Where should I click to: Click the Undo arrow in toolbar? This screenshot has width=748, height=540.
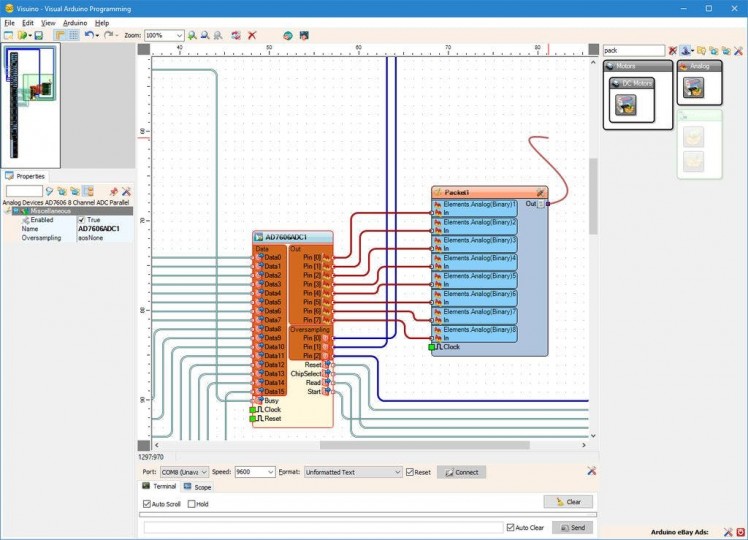coord(88,35)
